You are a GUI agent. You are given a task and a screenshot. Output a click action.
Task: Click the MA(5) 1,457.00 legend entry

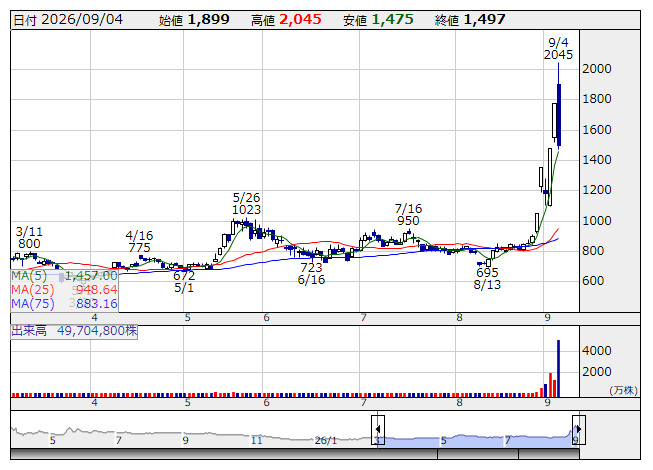click(x=64, y=276)
